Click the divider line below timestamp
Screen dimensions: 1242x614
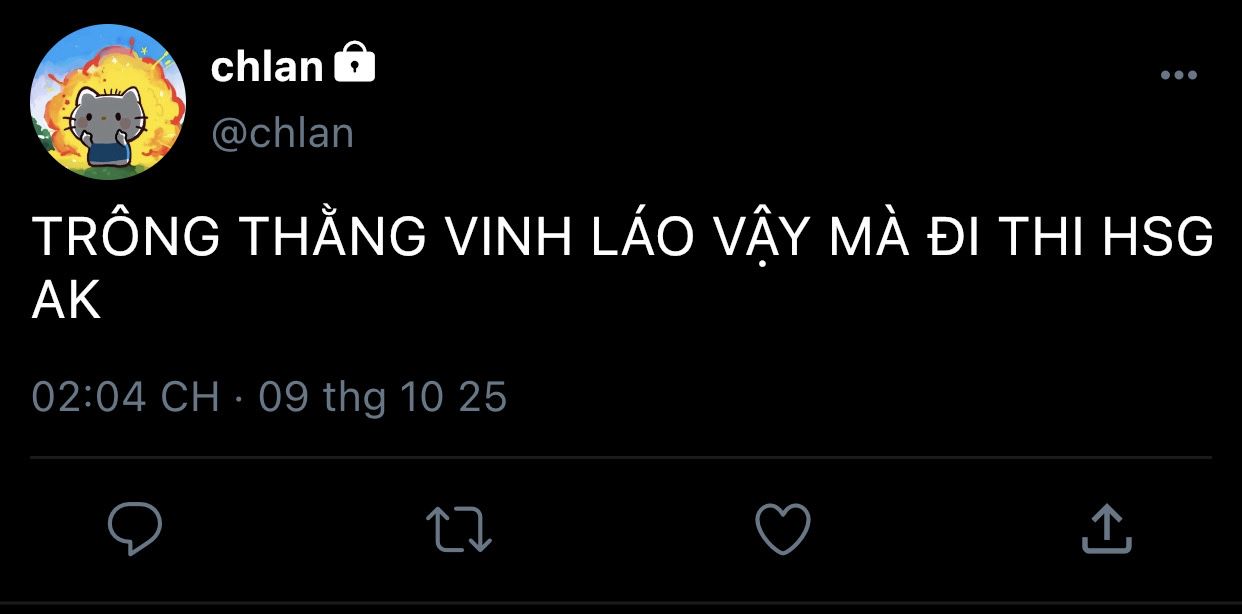coord(621,458)
